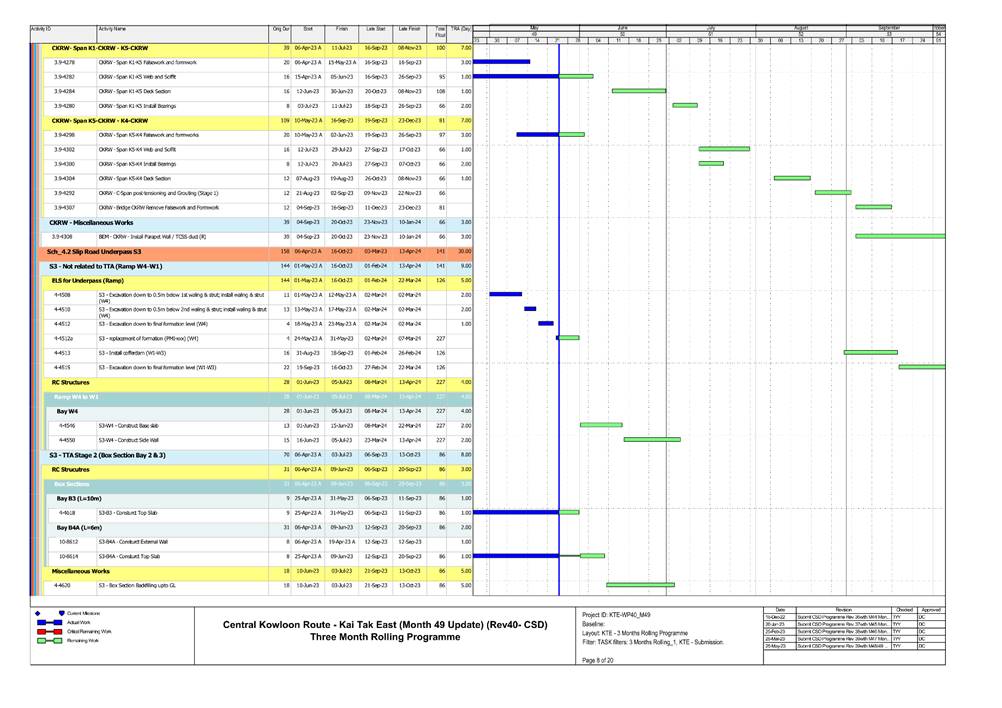Select the Bay W4 group row
Viewport: 1002px width, 708px height.
point(68,411)
